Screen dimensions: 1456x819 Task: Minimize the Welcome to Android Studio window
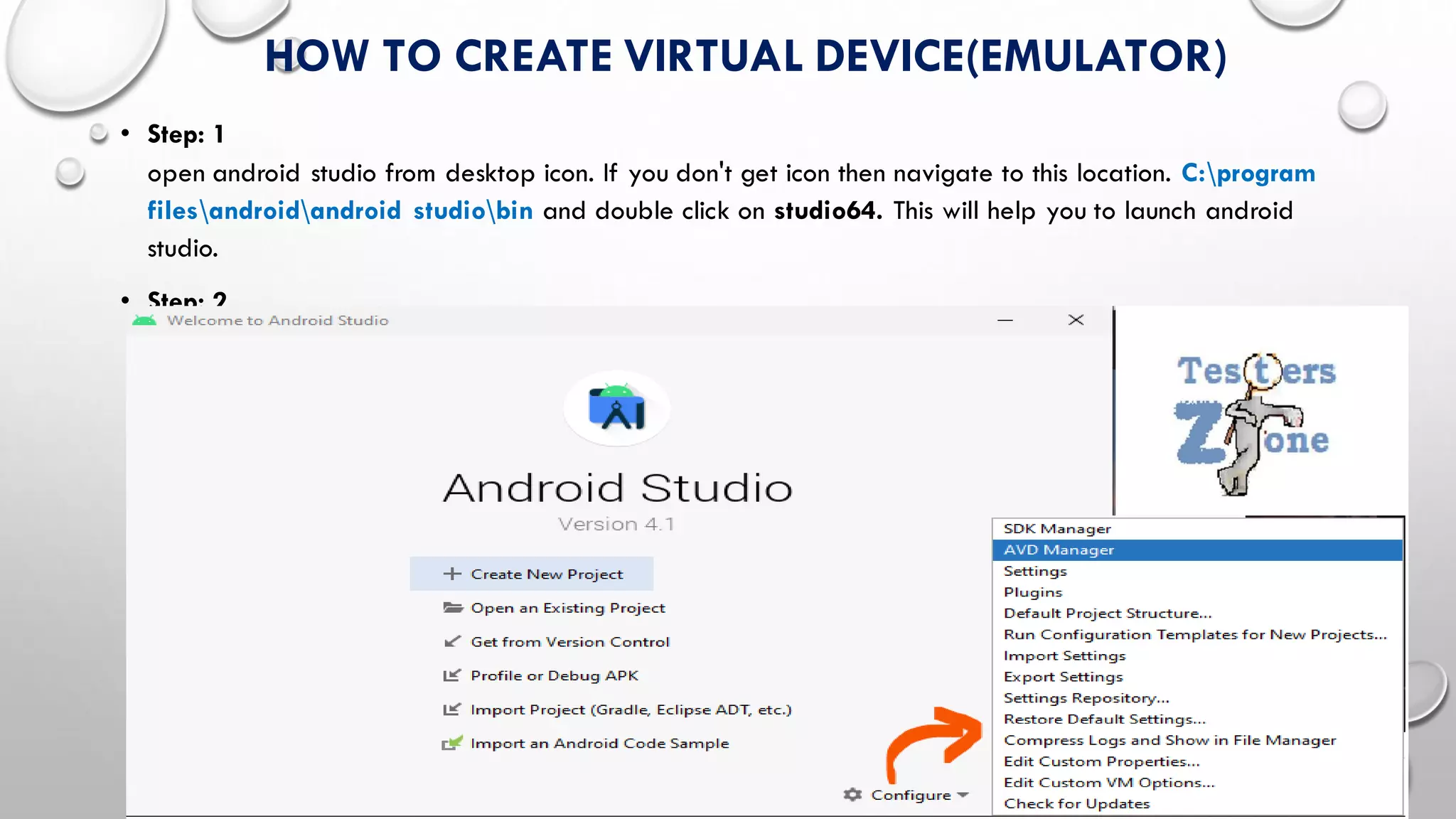(x=1005, y=320)
